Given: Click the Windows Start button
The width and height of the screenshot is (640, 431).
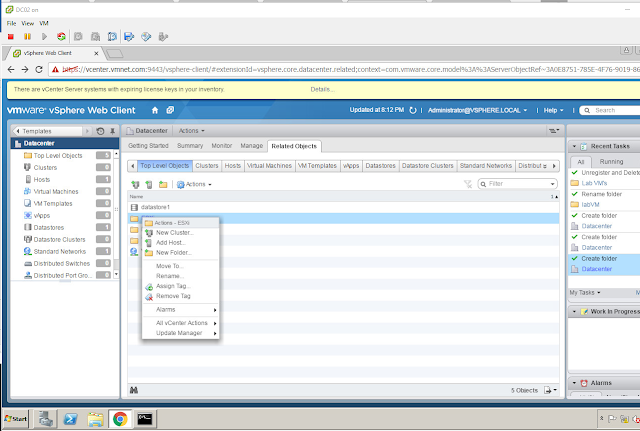Looking at the screenshot, I should point(16,419).
